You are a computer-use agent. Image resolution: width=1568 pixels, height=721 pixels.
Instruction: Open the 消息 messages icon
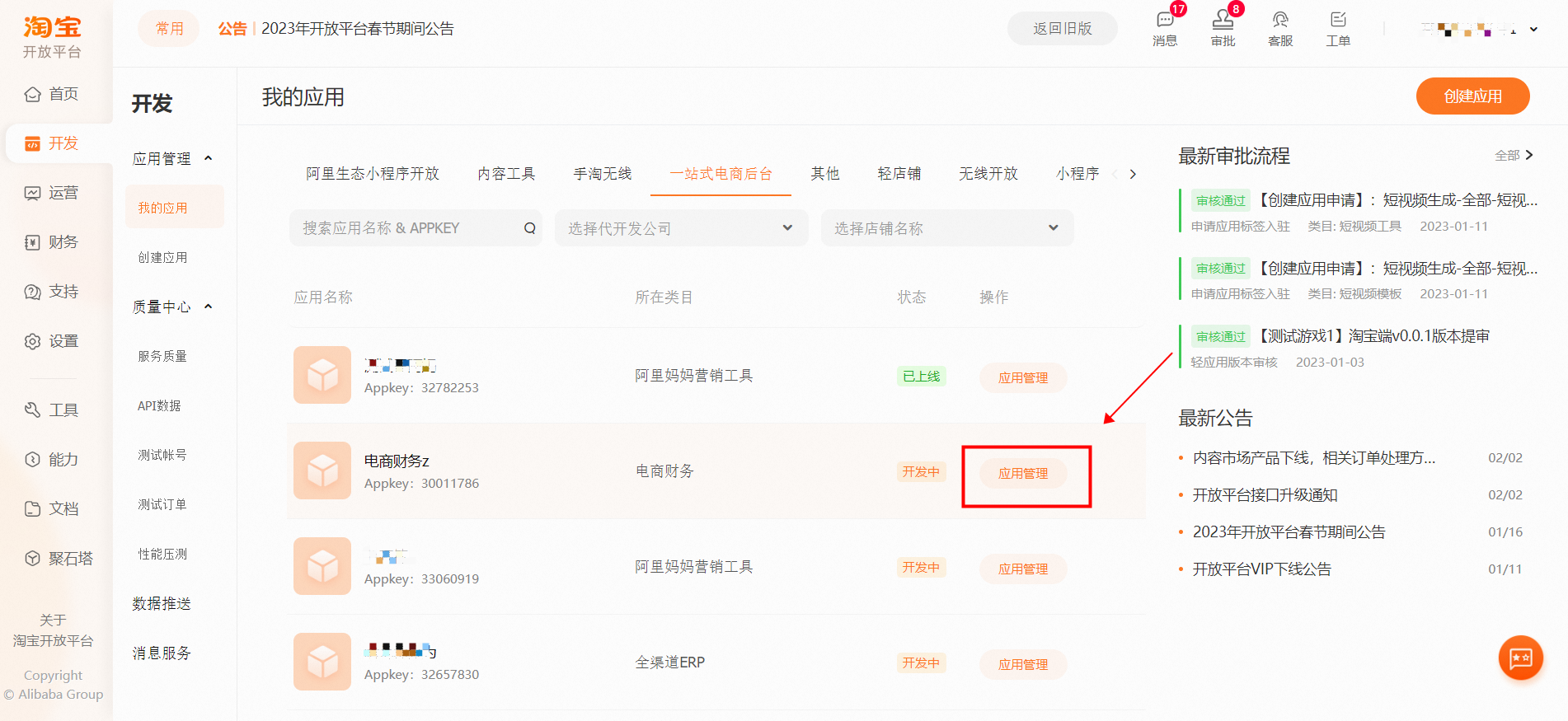[1165, 28]
